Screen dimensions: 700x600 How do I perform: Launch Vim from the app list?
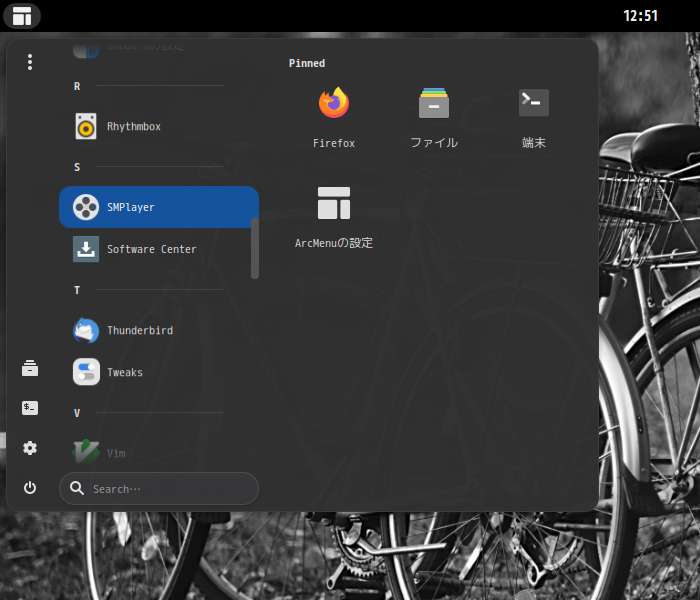pos(159,453)
